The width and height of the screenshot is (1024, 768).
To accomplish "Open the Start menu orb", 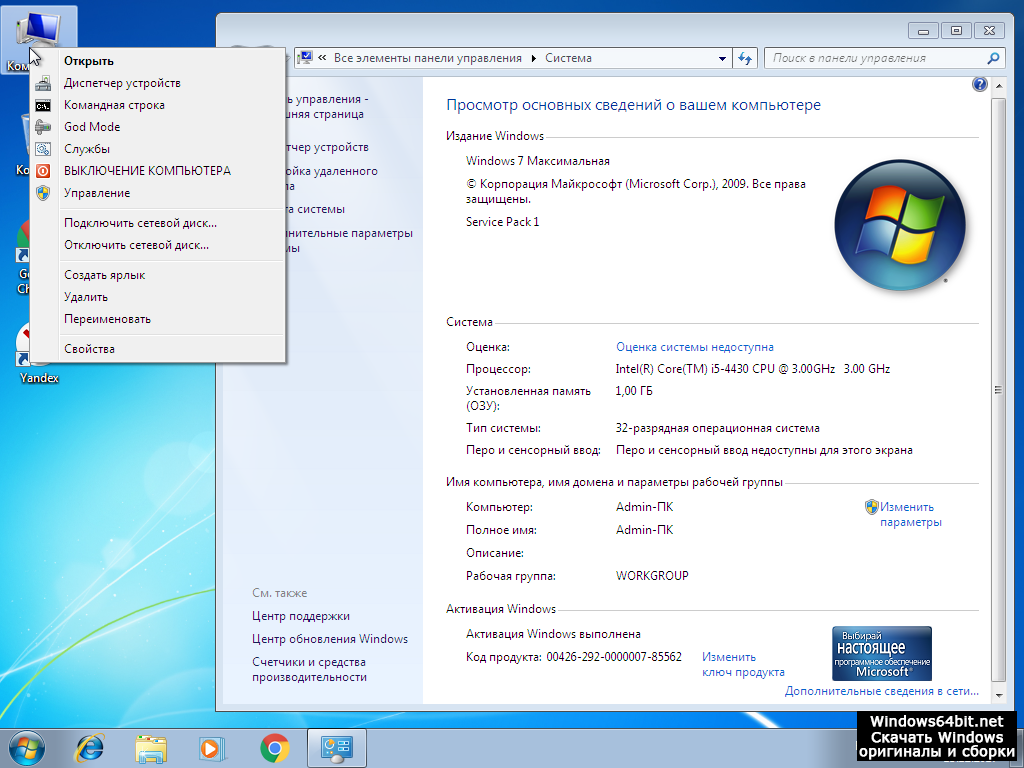I will (x=27, y=748).
